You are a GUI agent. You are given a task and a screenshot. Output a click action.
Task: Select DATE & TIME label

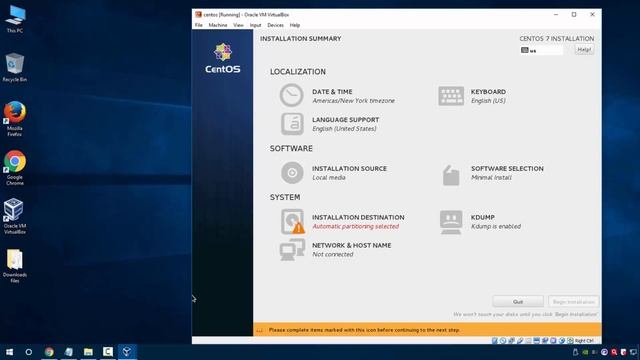click(x=332, y=92)
